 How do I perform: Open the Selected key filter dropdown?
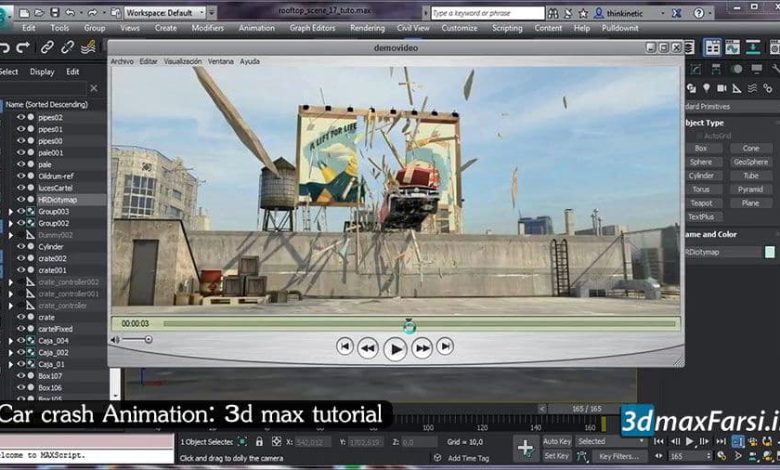pos(611,441)
